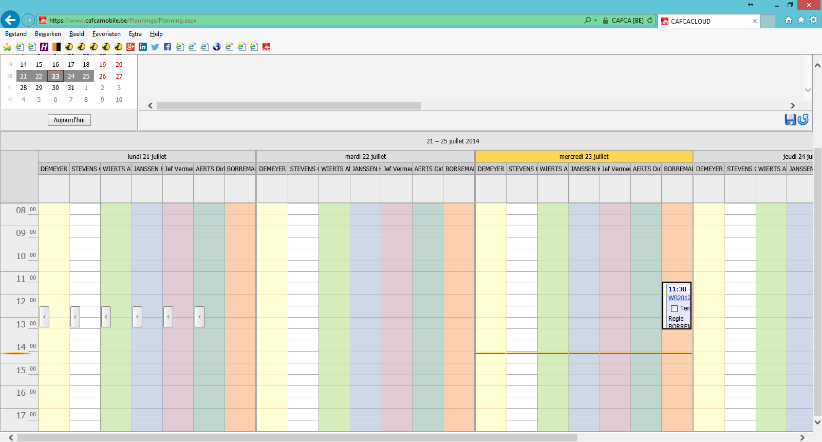Select date 26 in the mini calendar
822x442 pixels.
(103, 77)
